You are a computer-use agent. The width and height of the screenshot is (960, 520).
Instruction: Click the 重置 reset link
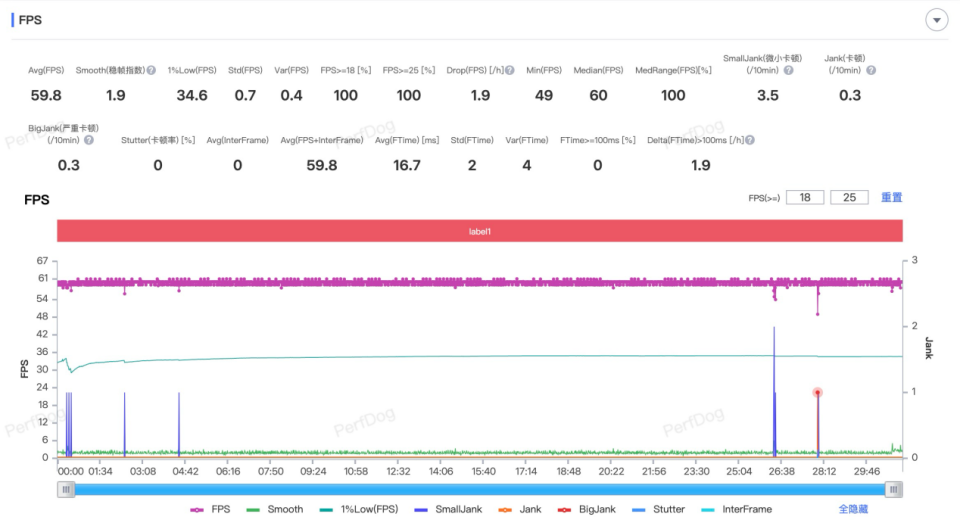(x=891, y=197)
